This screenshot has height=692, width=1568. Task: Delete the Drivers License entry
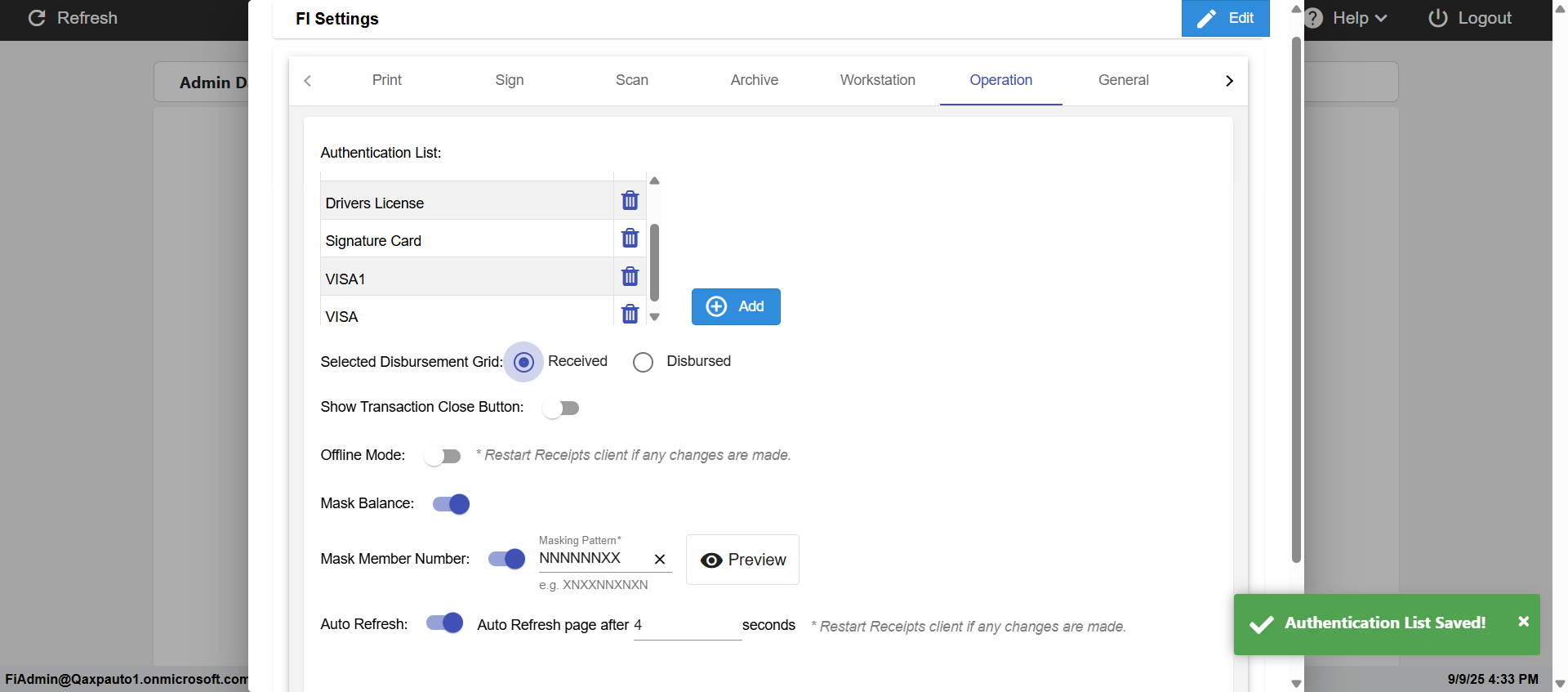click(x=630, y=200)
